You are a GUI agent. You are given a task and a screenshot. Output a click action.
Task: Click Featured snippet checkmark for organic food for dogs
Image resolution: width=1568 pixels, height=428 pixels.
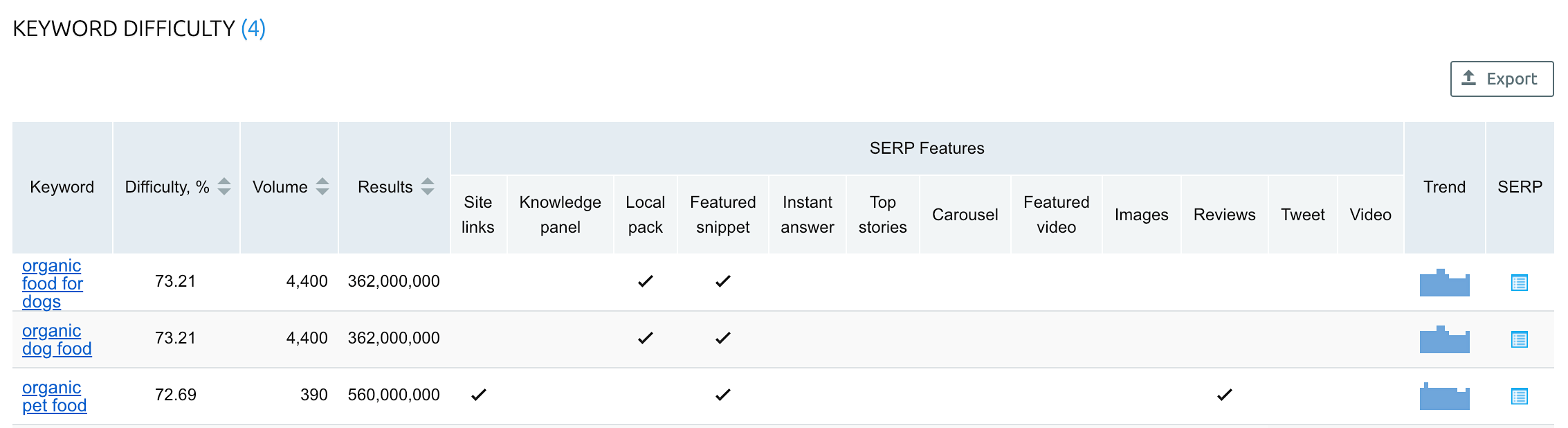click(722, 281)
